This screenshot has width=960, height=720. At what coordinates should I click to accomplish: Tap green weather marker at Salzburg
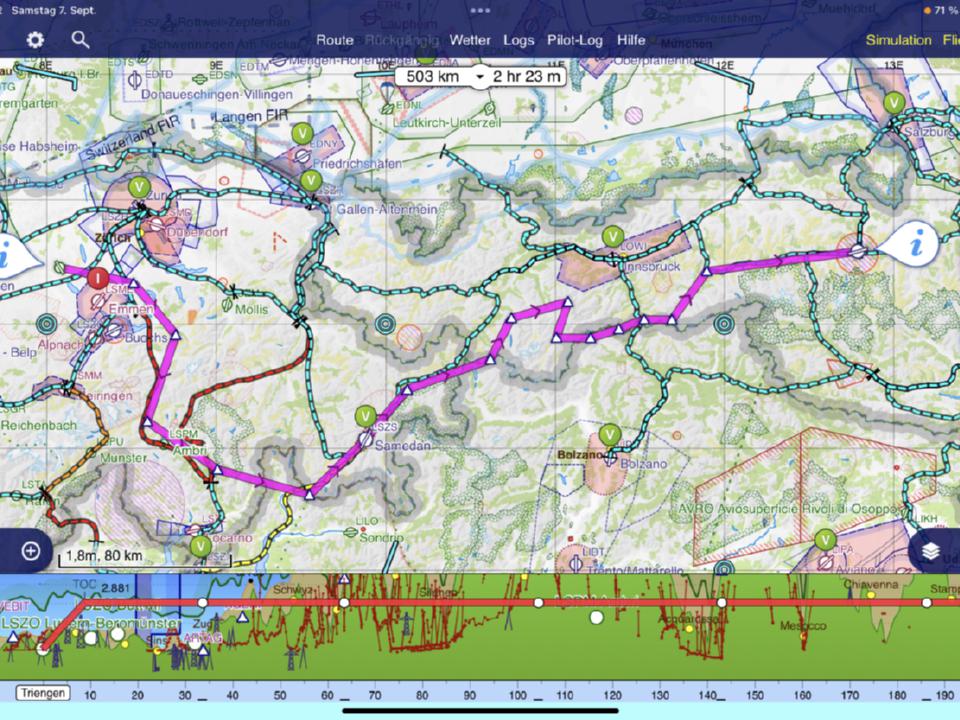tap(893, 102)
